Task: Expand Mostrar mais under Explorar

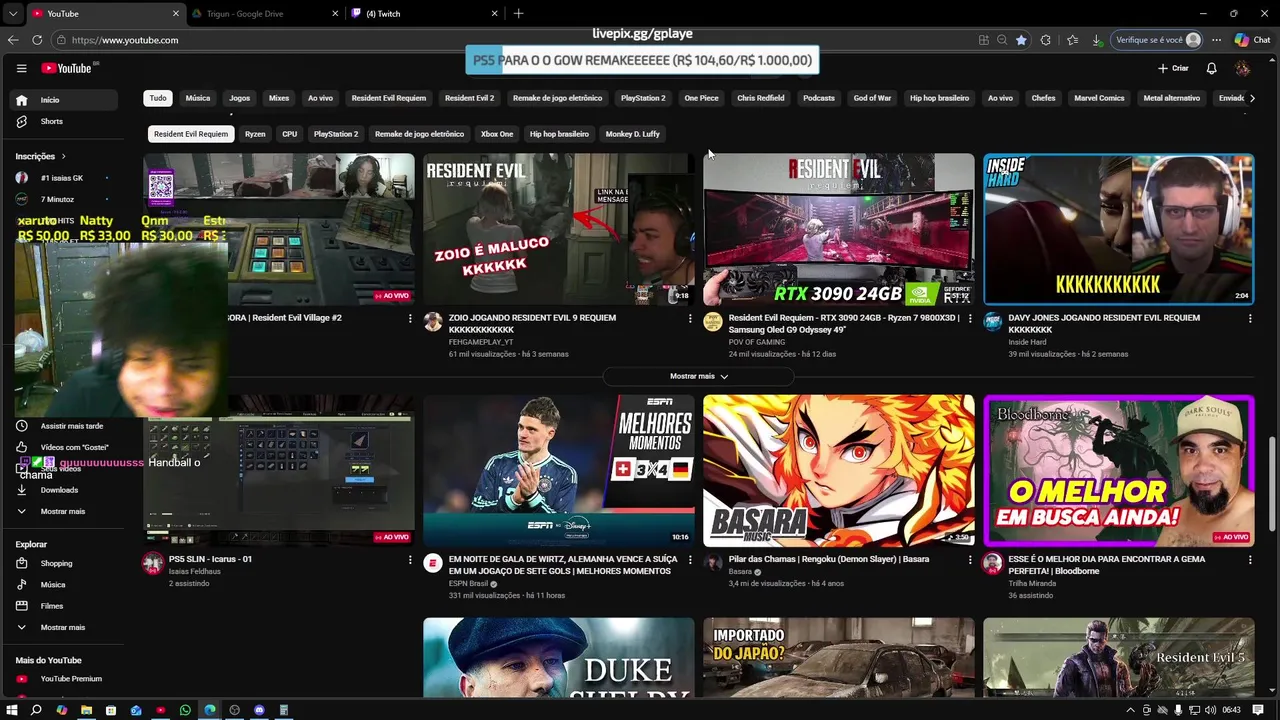Action: [63, 627]
